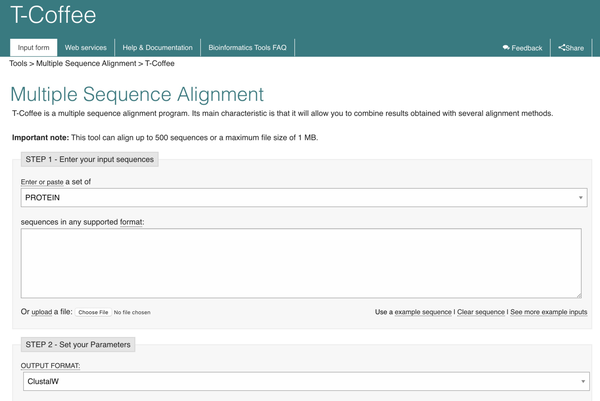This screenshot has height=401, width=600.
Task: Click the Feedback speech bubble icon
Action: point(506,48)
